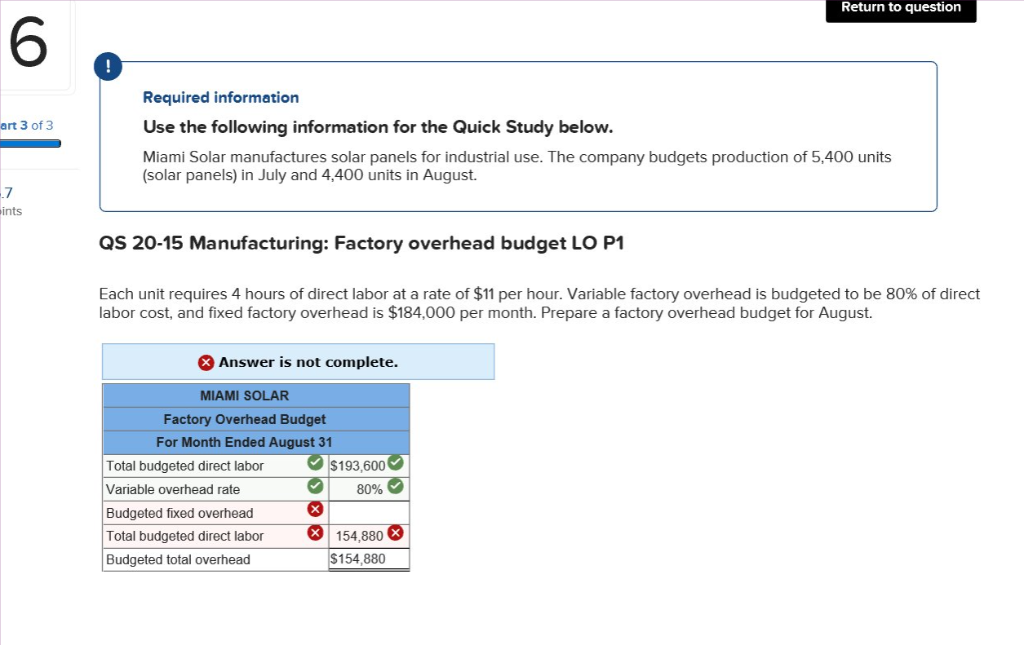The width and height of the screenshot is (1024, 645).
Task: Click the large question number 6
Action: click(29, 43)
